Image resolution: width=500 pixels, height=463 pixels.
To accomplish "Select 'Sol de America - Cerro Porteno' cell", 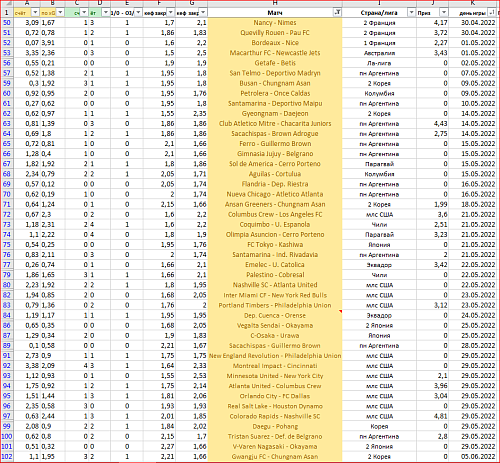I will point(275,164).
